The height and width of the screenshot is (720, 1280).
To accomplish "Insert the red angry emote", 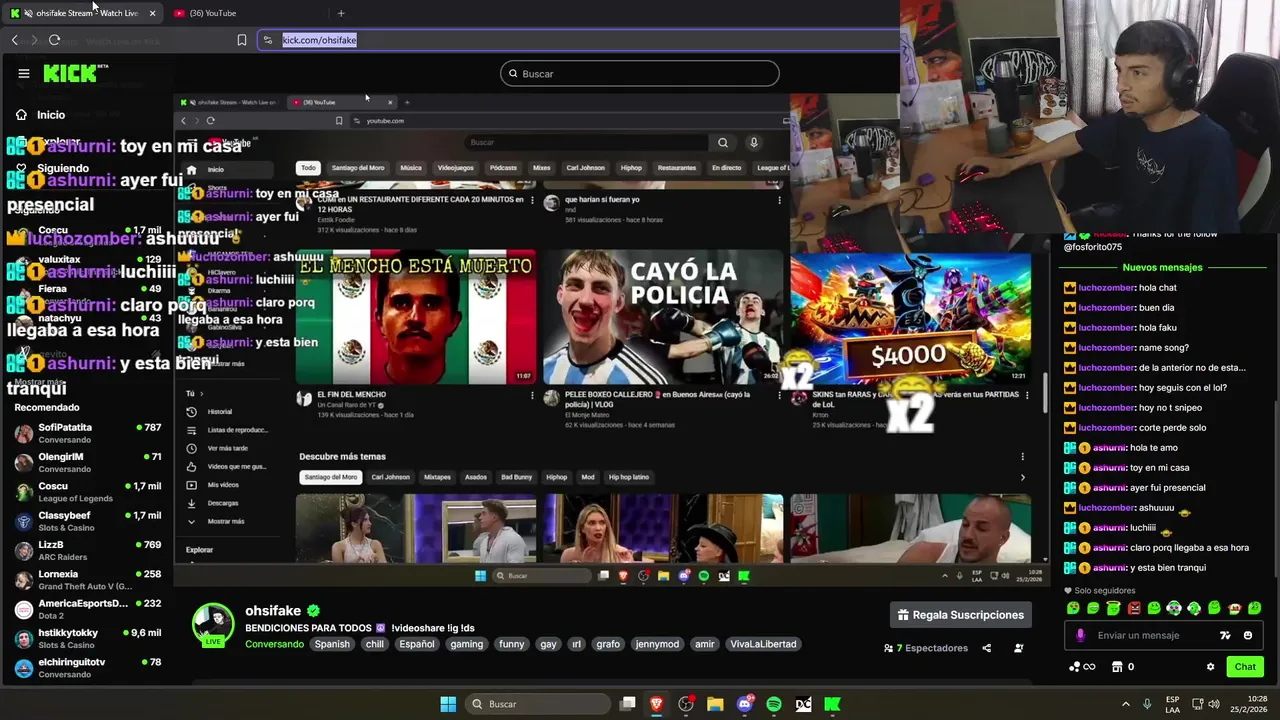I will click(x=1134, y=608).
